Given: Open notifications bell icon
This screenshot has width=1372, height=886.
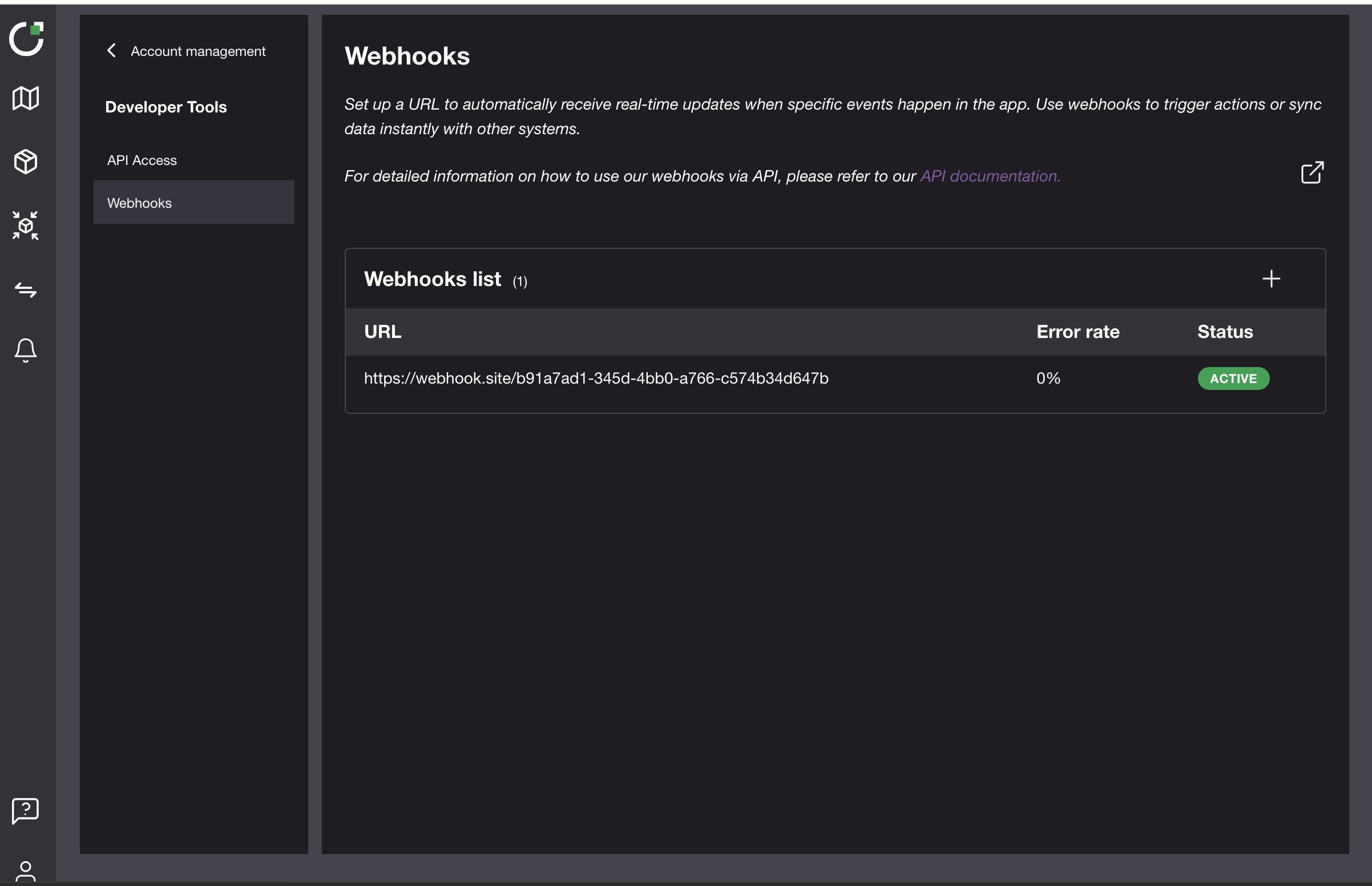Looking at the screenshot, I should click(x=26, y=350).
